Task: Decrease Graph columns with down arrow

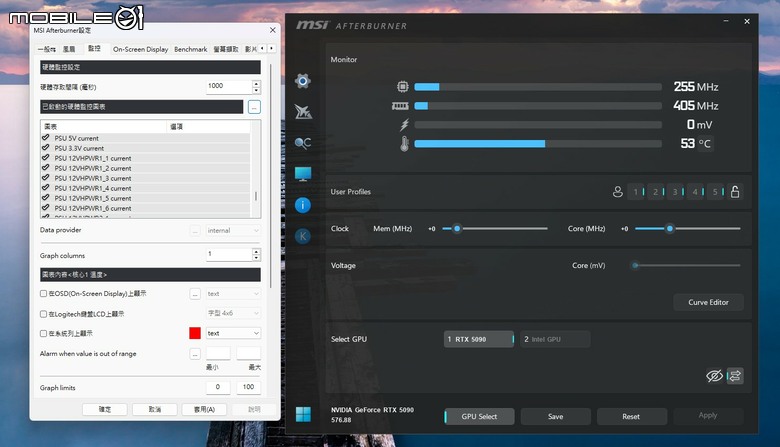Action: 256,258
